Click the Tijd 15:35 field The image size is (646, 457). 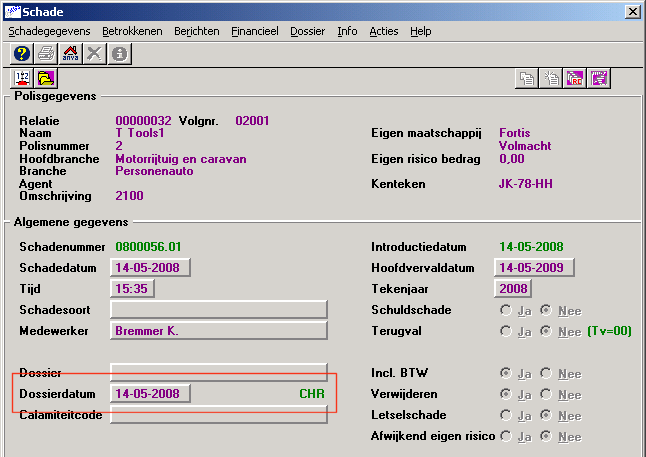click(x=132, y=288)
